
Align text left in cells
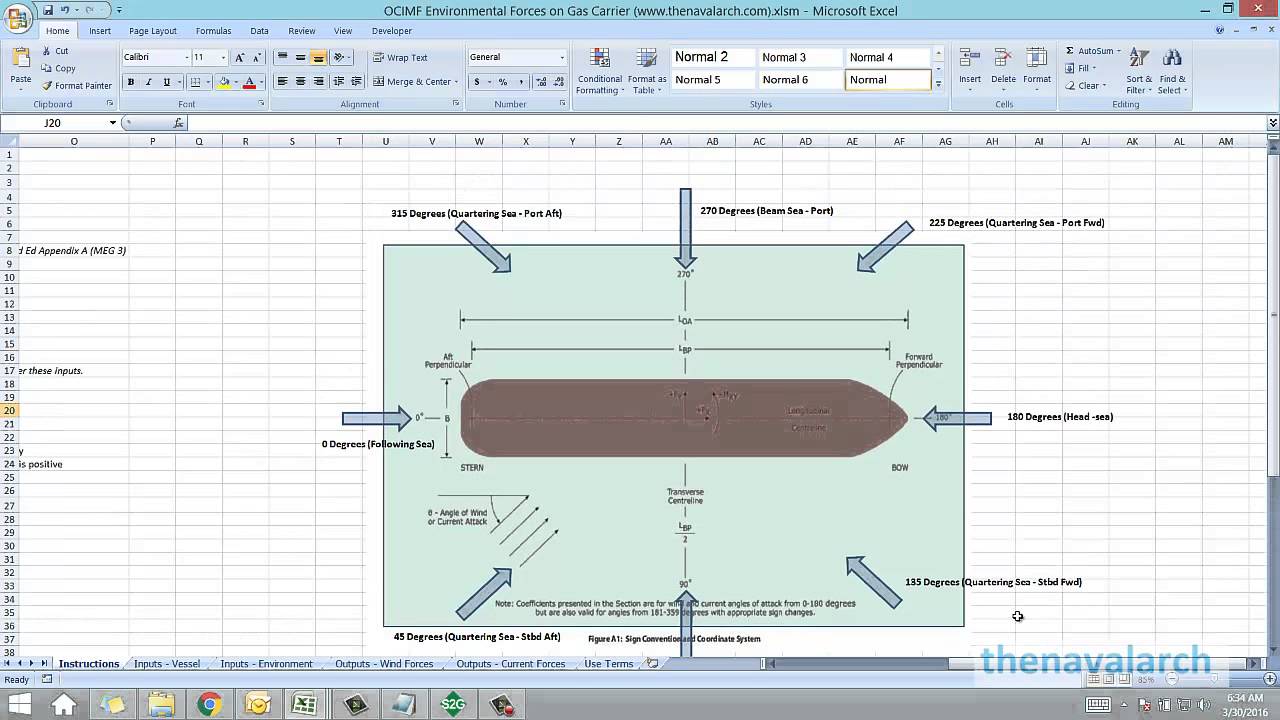click(x=282, y=82)
